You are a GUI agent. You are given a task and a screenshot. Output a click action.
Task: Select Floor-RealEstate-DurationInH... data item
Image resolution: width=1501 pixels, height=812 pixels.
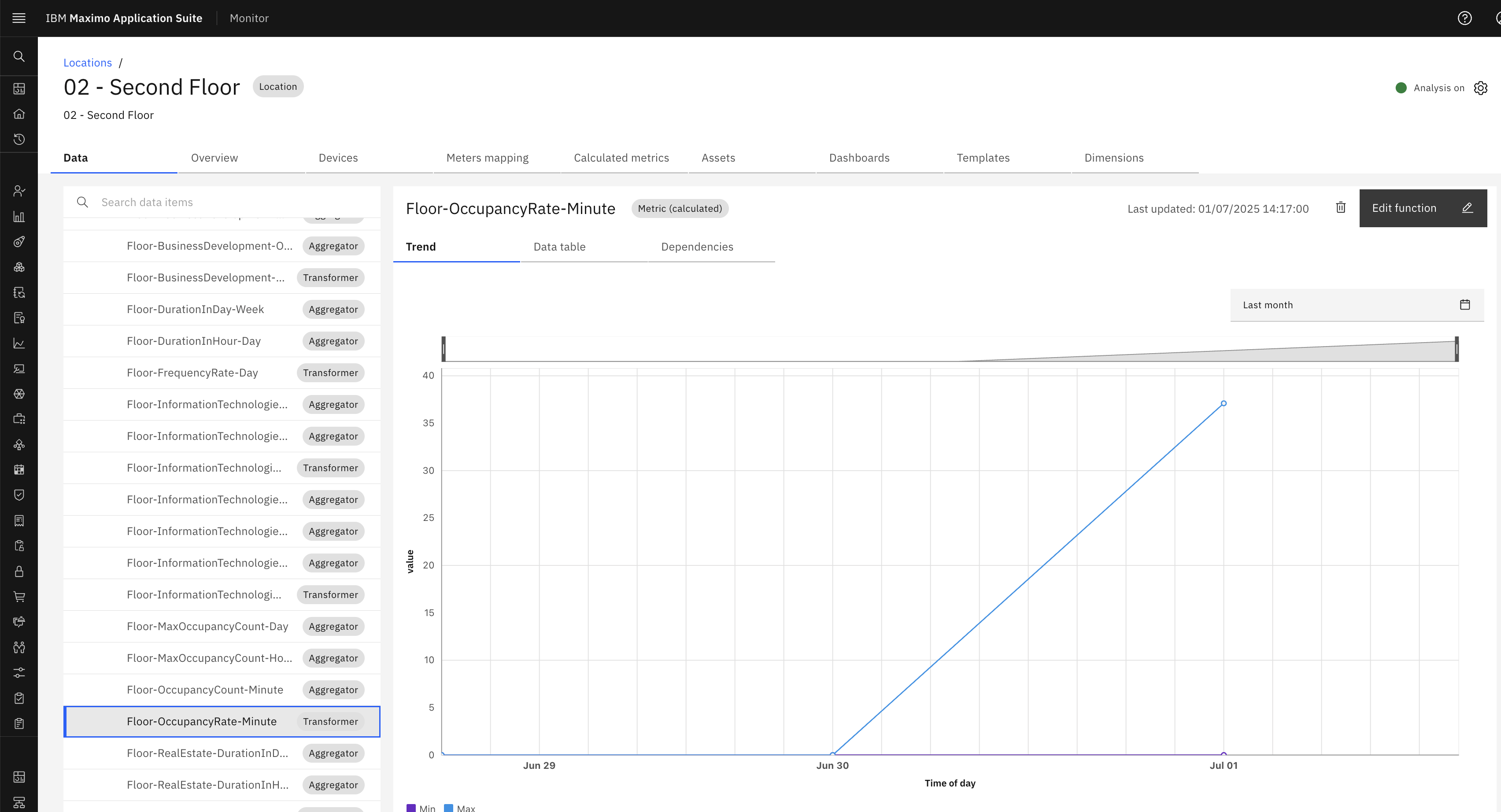point(222,785)
